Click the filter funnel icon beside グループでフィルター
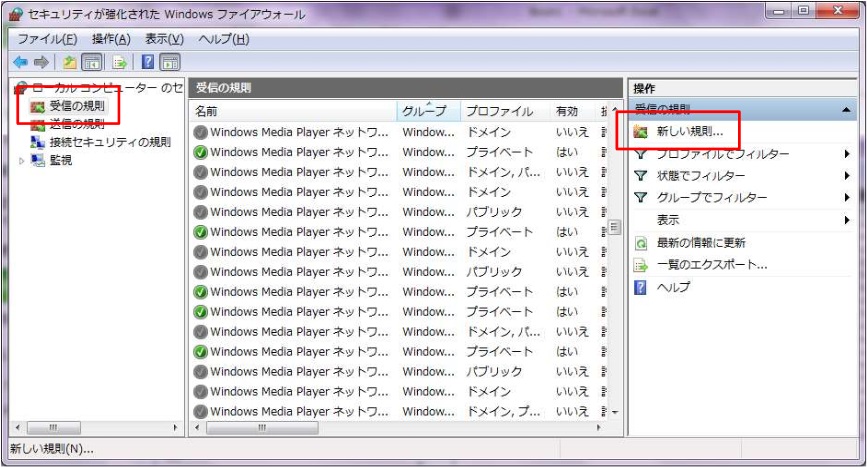This screenshot has height=467, width=867. (640, 198)
